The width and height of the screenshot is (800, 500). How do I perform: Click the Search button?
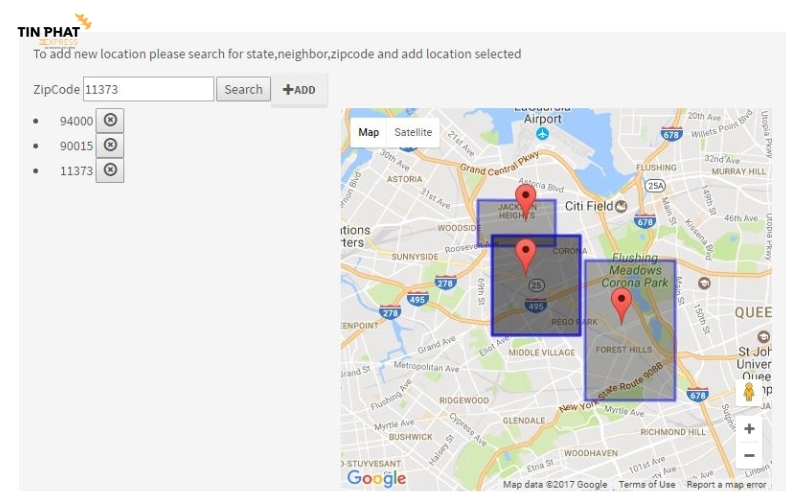243,89
